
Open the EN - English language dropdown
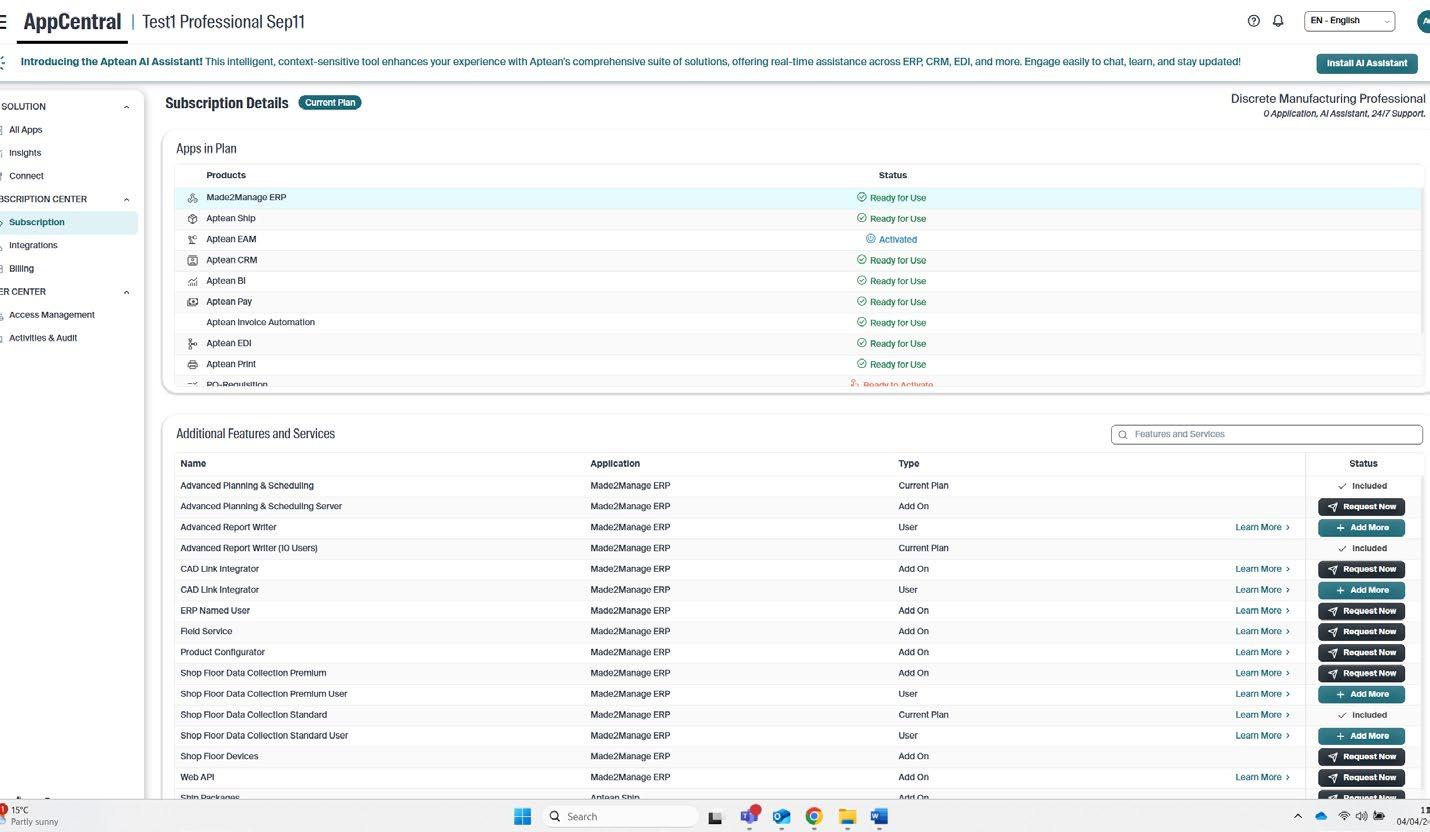tap(1349, 21)
